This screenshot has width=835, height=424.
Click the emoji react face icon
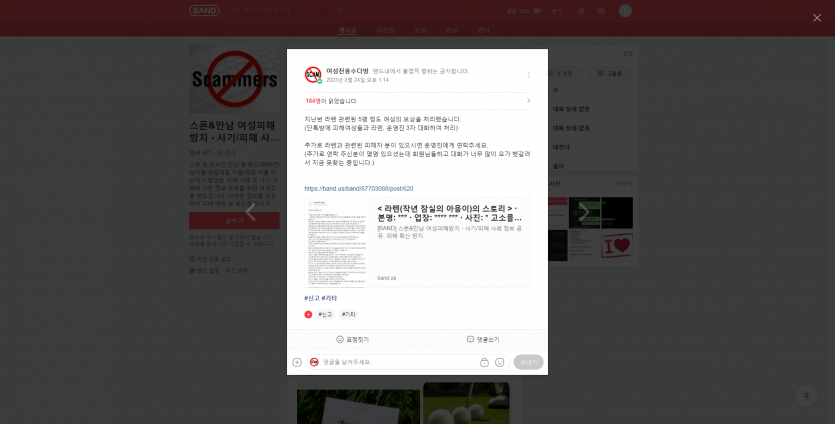pos(340,339)
